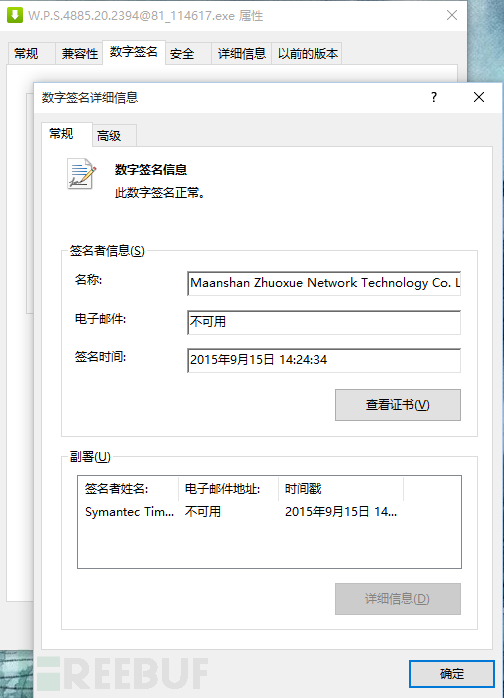
Task: Close the 属性 properties window
Action: [452, 16]
